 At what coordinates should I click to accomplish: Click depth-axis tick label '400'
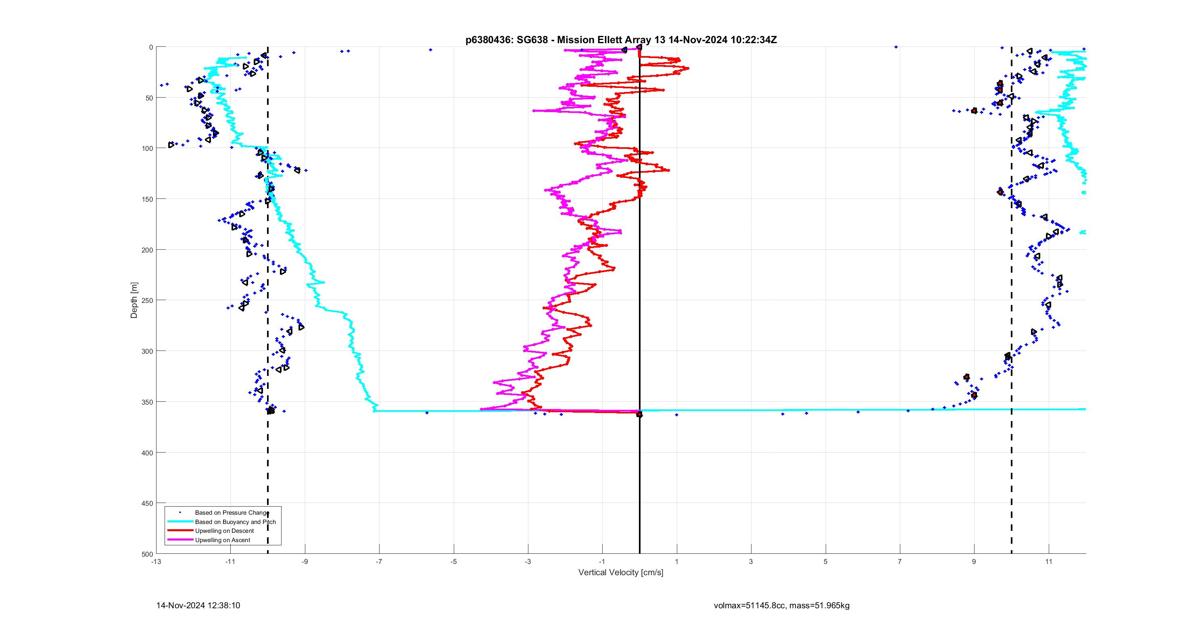click(146, 453)
